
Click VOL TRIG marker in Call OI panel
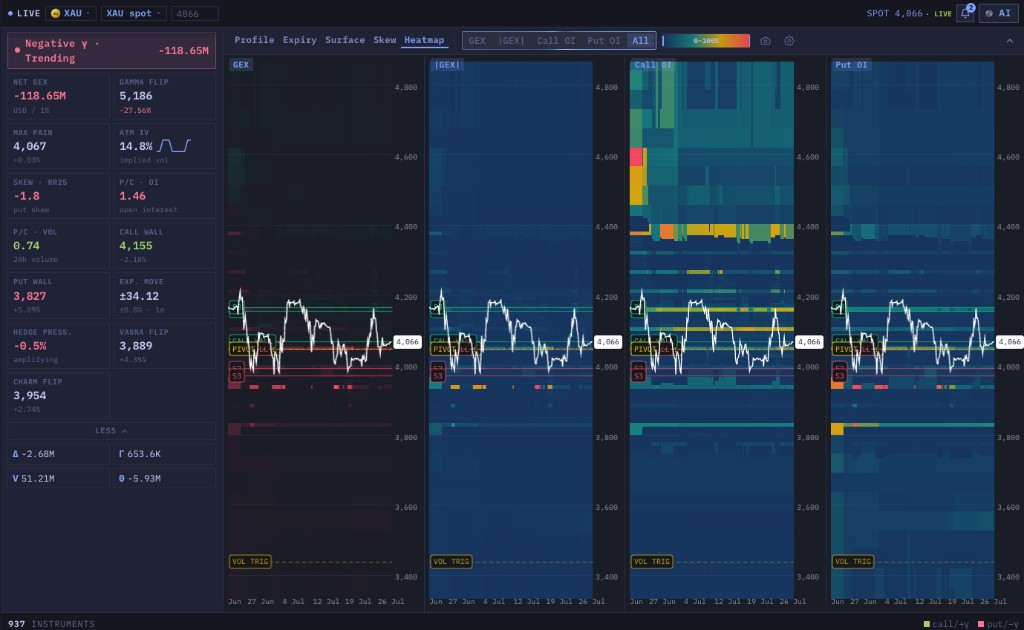652,561
